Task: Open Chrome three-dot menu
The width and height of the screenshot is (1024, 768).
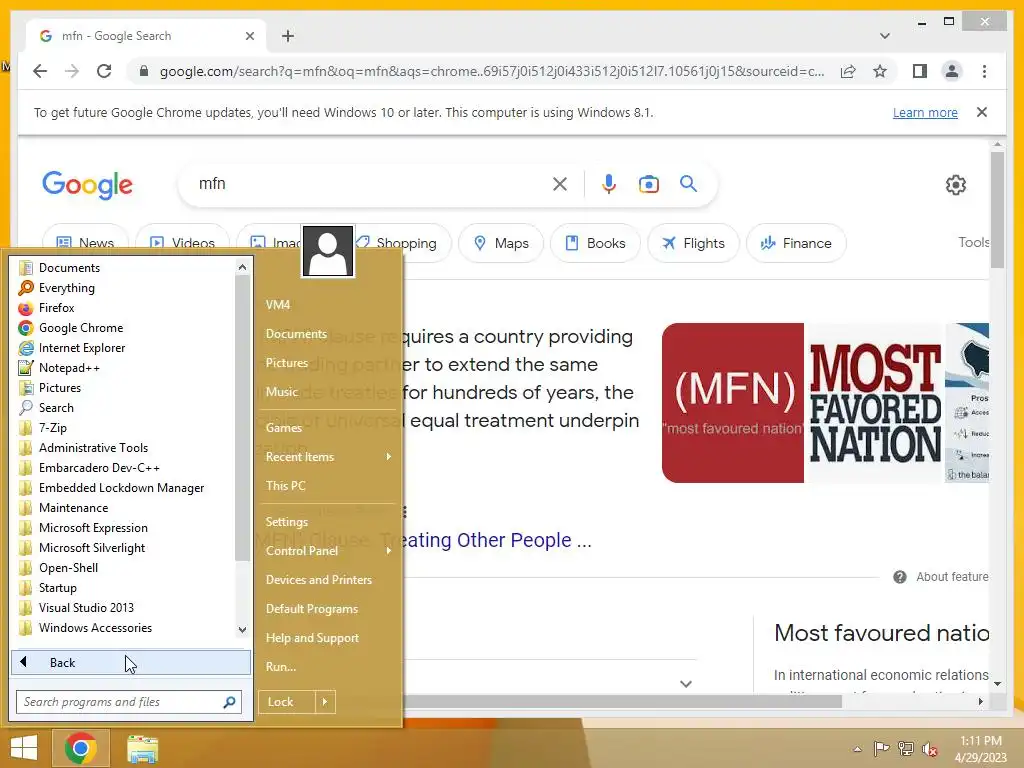Action: click(984, 71)
